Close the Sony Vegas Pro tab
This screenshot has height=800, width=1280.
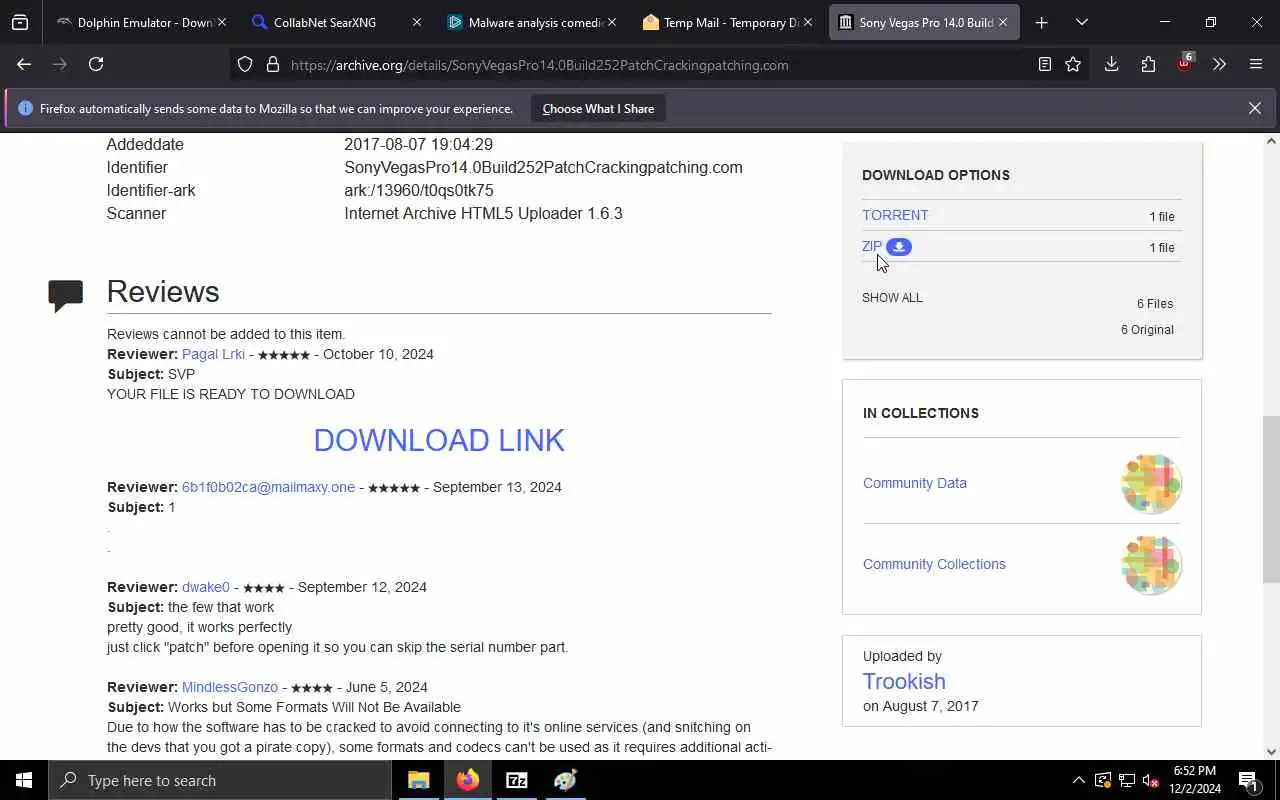point(1002,22)
